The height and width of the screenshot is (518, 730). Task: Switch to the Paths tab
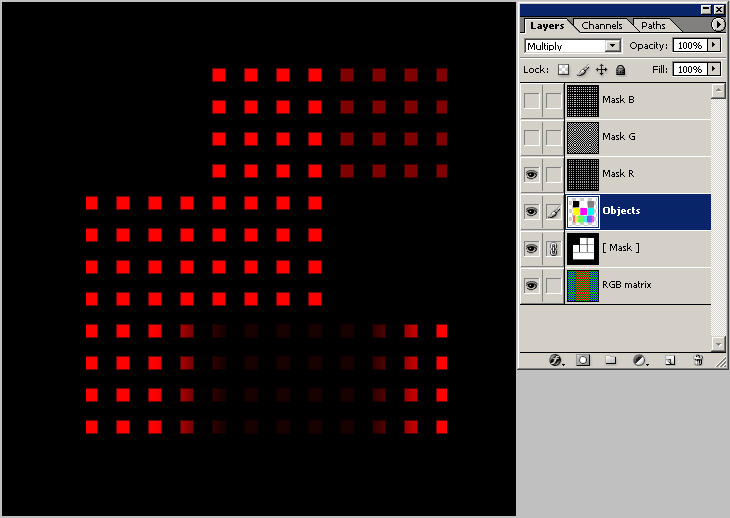653,26
